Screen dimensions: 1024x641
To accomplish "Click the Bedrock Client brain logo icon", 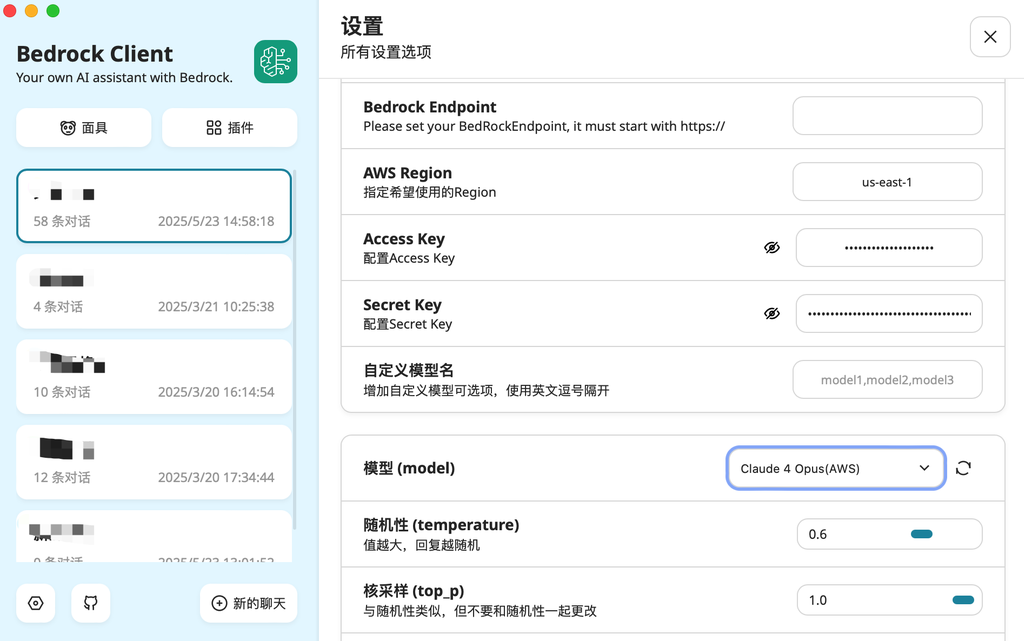I will [276, 62].
